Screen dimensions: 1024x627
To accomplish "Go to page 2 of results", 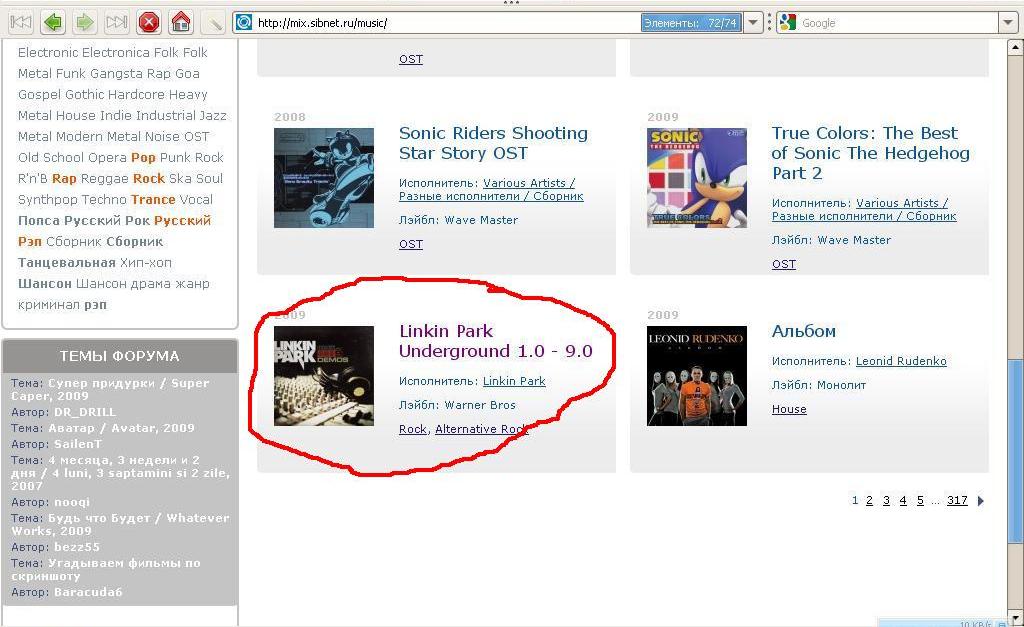I will click(869, 501).
